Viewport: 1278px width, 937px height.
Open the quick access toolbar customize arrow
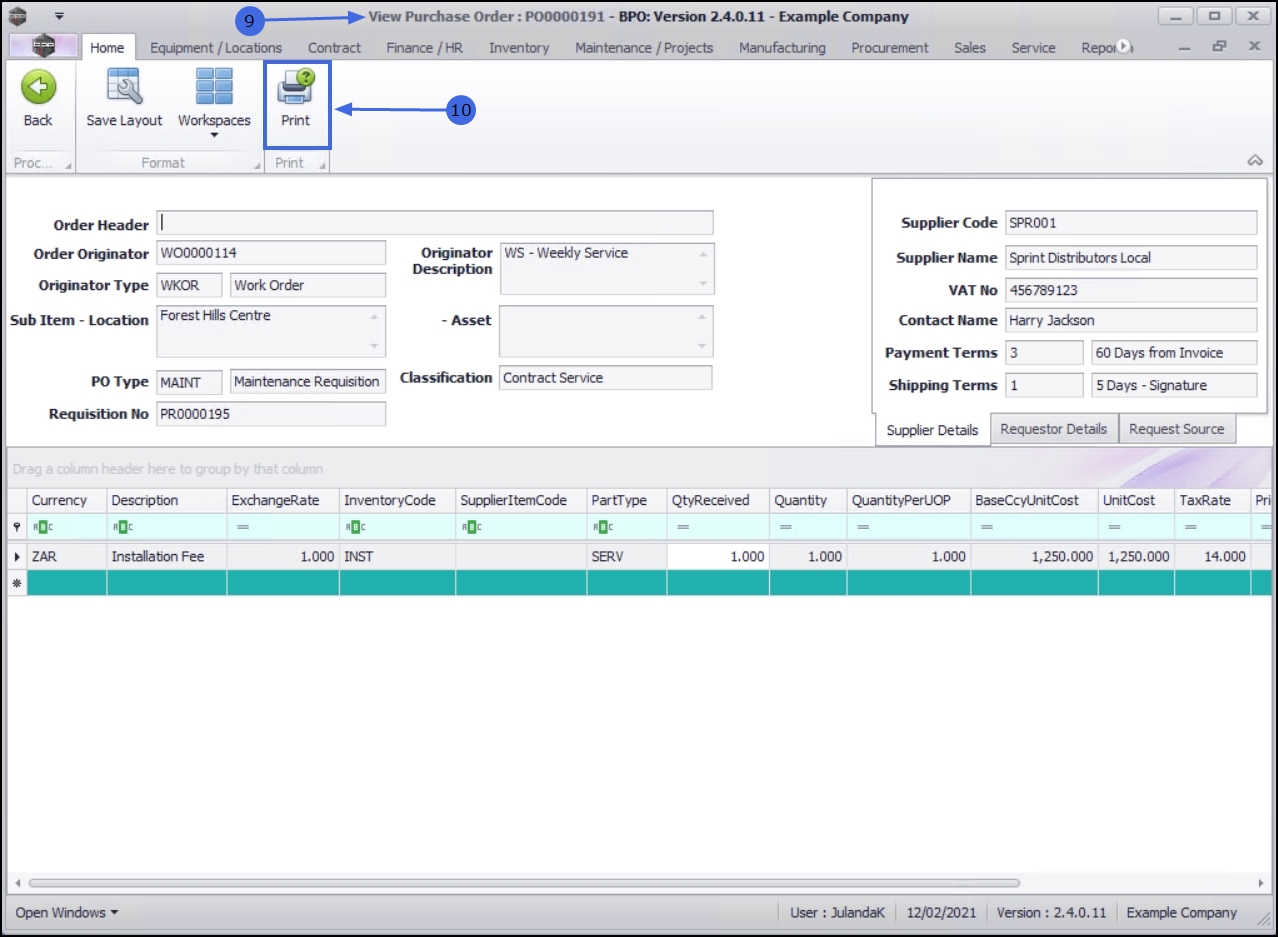coord(59,16)
